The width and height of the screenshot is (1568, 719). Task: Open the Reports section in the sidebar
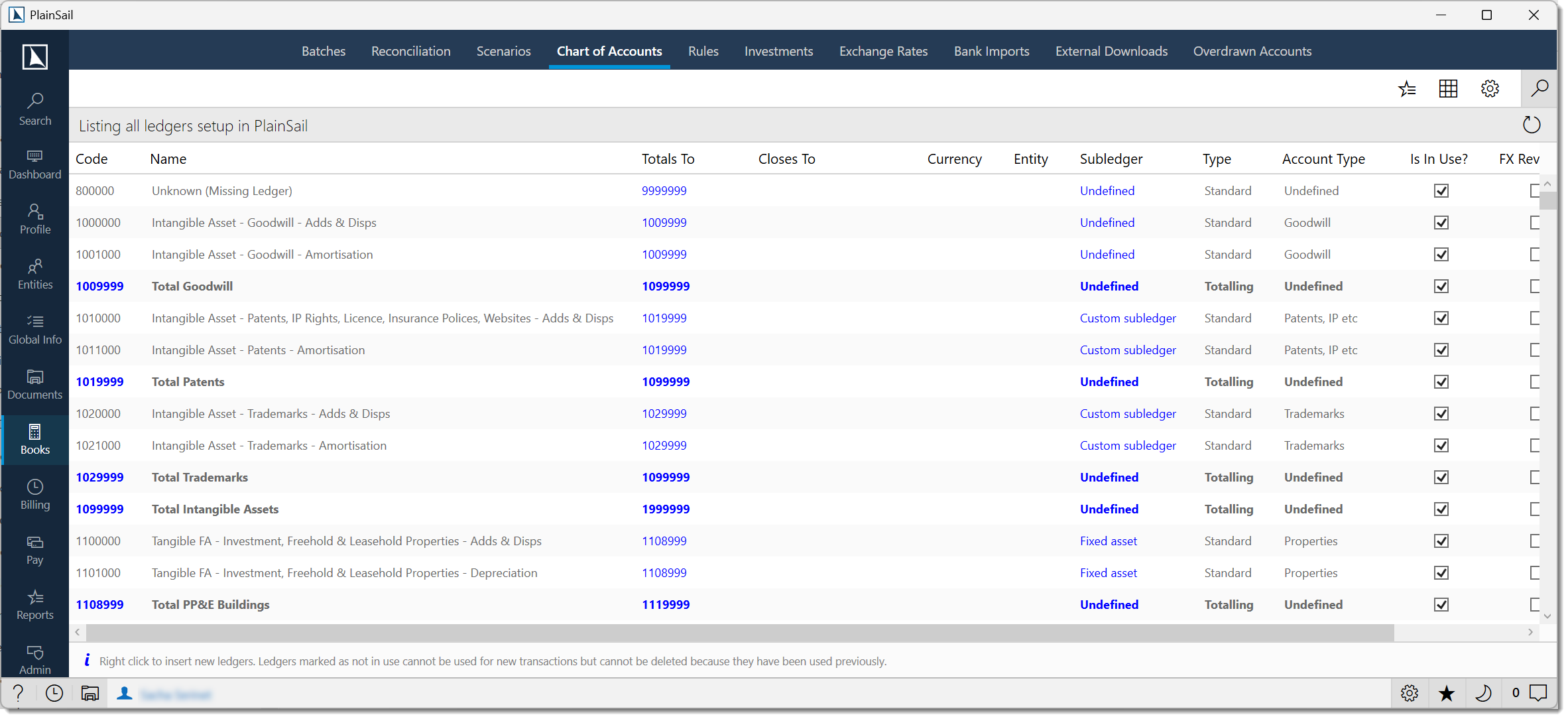tap(34, 604)
